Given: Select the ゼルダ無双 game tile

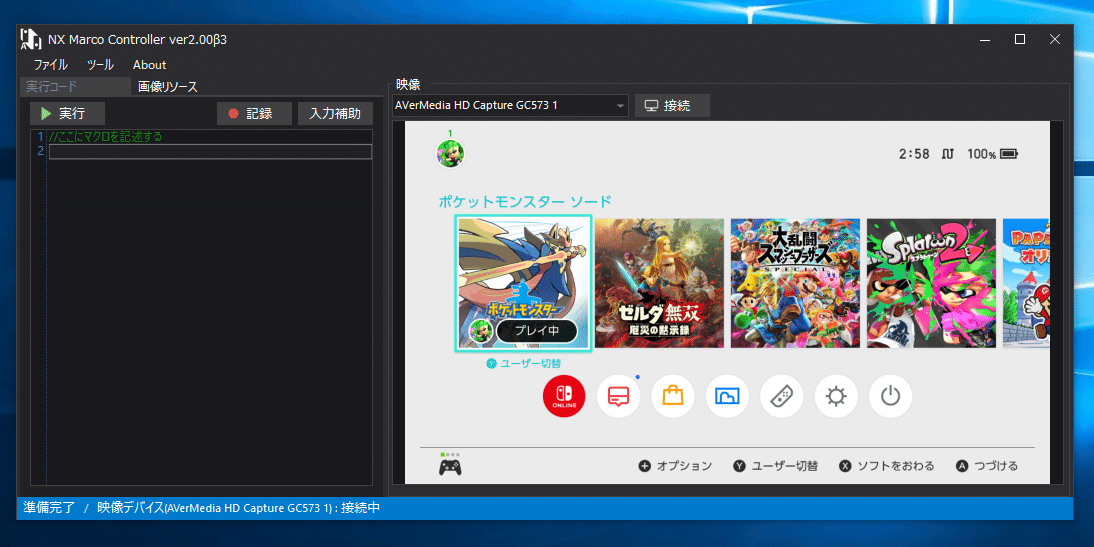Looking at the screenshot, I should (x=659, y=283).
